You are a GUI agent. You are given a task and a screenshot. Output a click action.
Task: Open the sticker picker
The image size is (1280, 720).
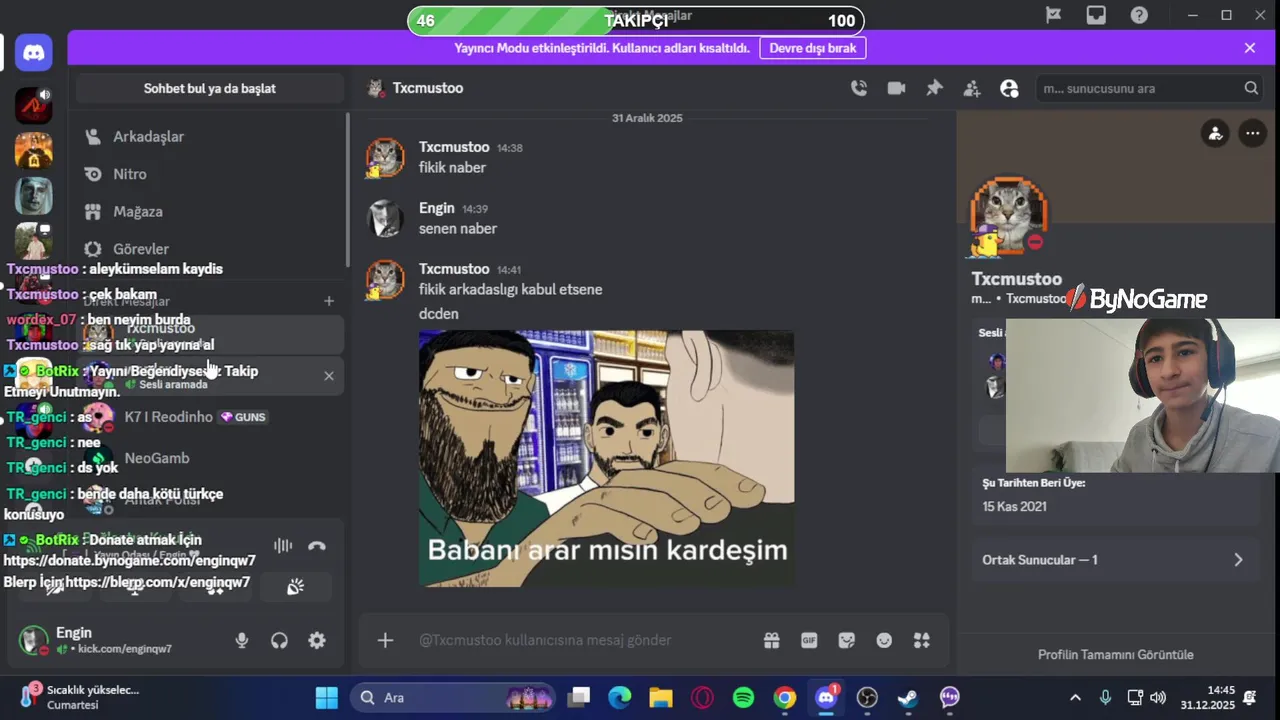pos(847,640)
